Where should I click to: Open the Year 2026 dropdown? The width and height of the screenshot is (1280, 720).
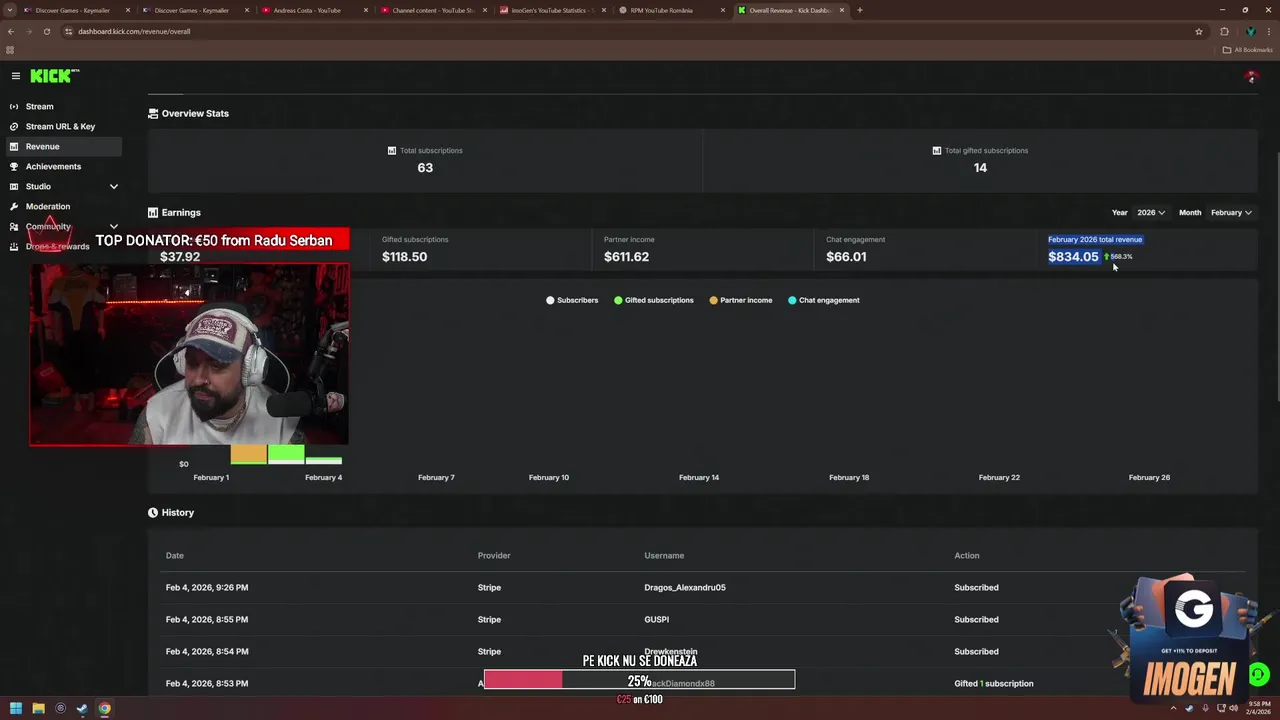coord(1150,212)
